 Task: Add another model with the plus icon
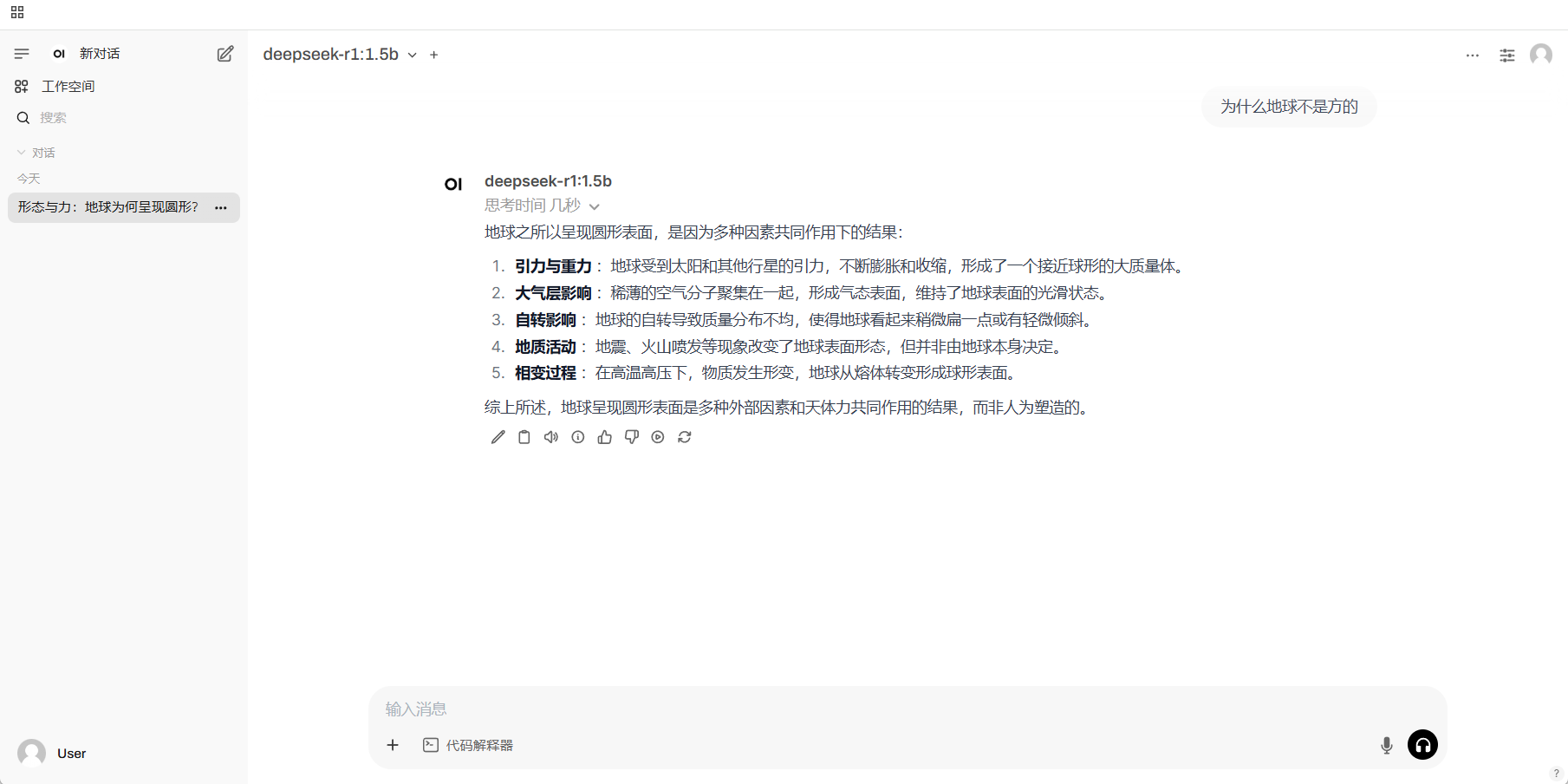click(434, 55)
